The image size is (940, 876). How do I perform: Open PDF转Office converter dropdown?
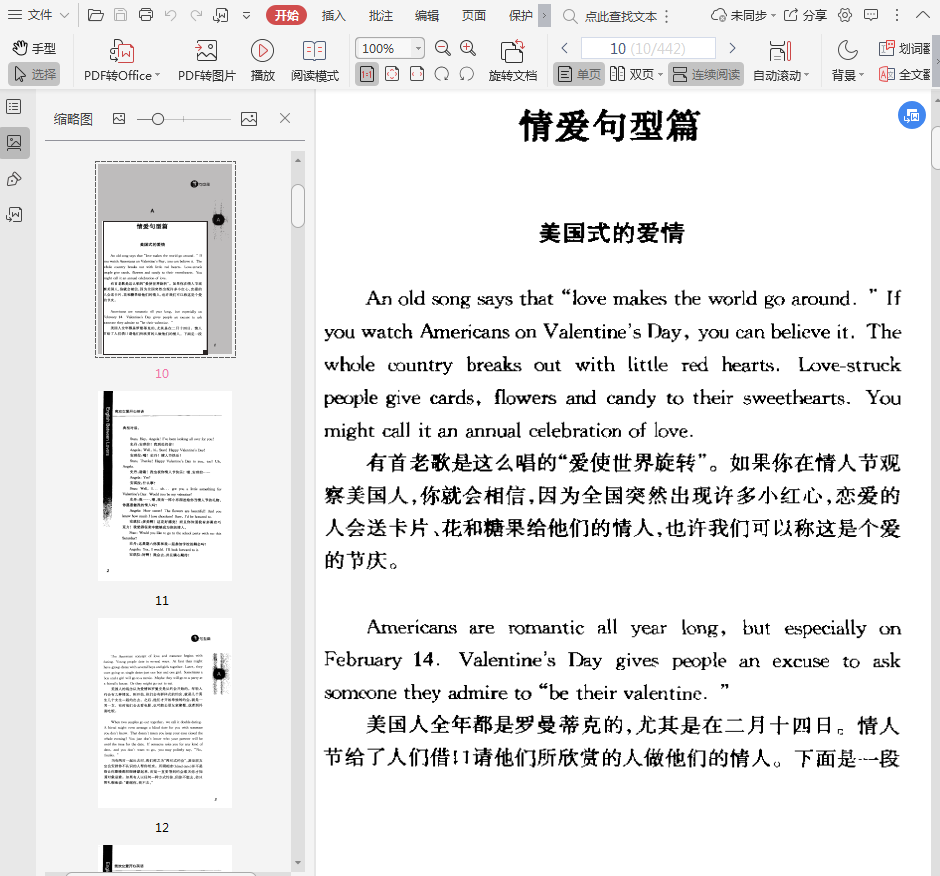(122, 60)
